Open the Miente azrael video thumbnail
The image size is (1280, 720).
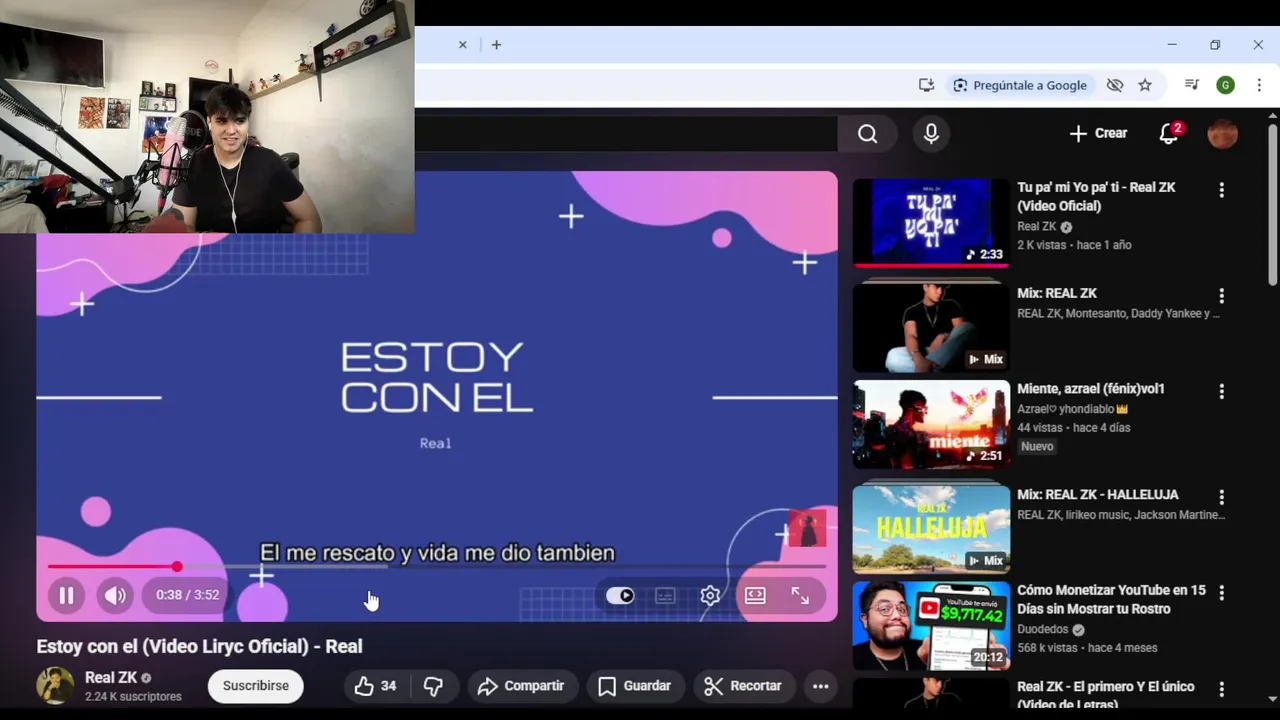931,424
